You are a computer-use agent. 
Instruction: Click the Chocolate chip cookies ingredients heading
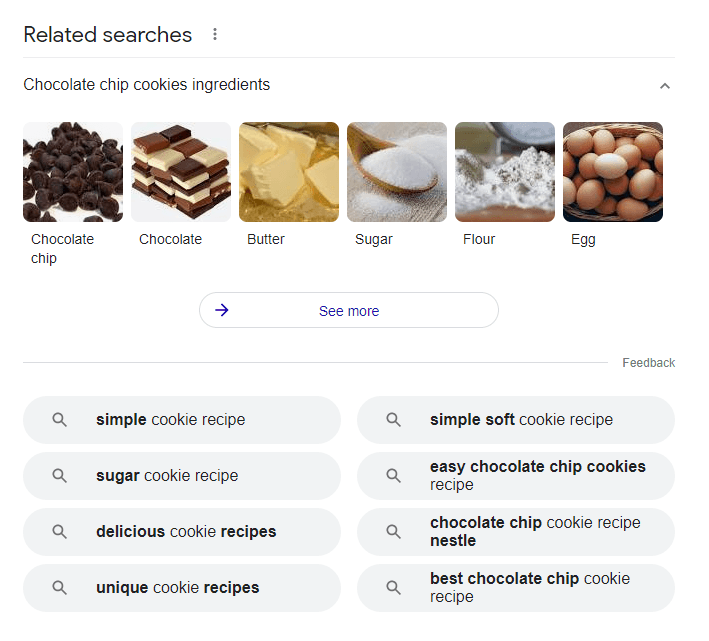(x=147, y=85)
